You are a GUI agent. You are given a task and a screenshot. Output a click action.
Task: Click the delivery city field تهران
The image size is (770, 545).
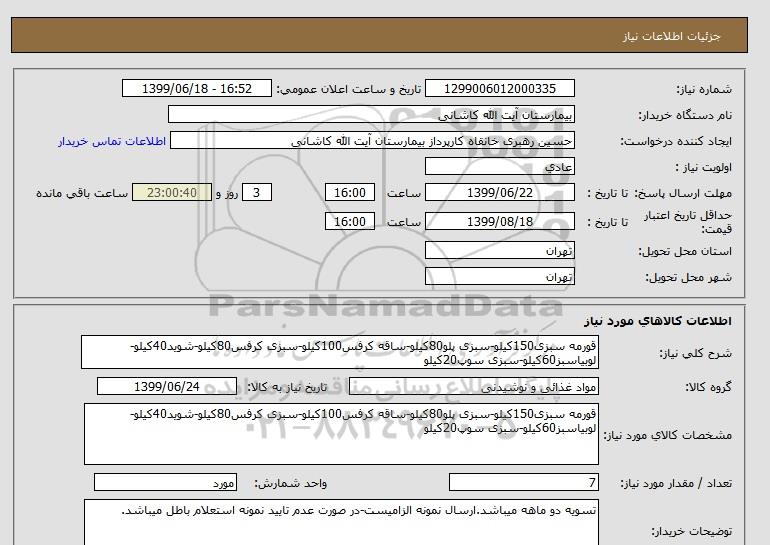[x=499, y=276]
